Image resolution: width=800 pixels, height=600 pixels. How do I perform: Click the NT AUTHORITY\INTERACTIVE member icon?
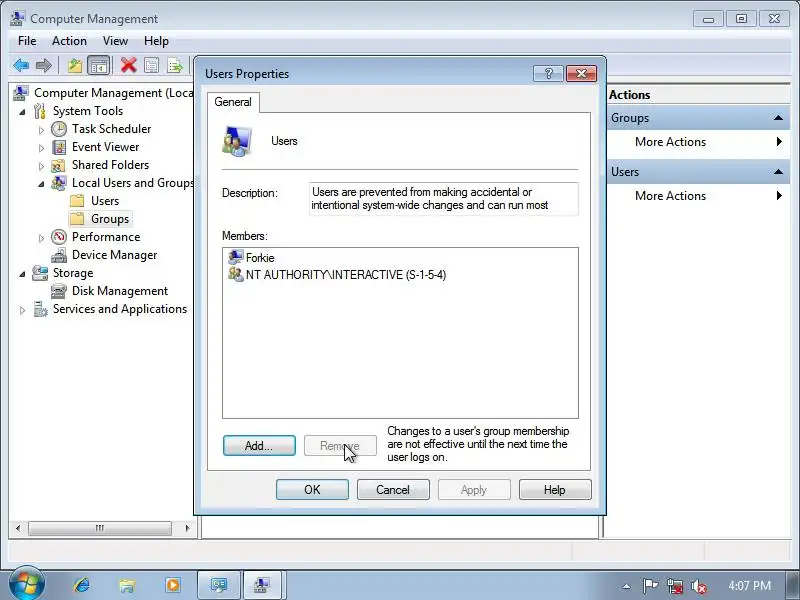pyautogui.click(x=235, y=274)
